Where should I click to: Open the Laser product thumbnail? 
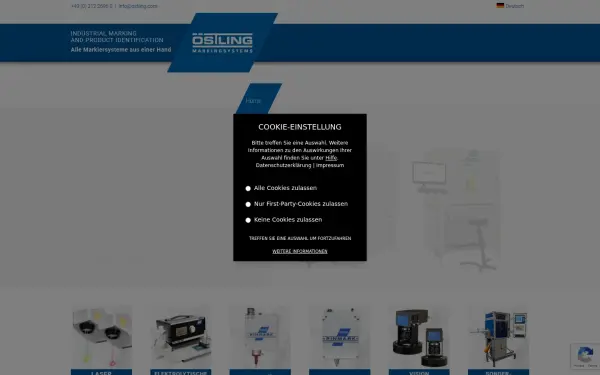coord(101,337)
